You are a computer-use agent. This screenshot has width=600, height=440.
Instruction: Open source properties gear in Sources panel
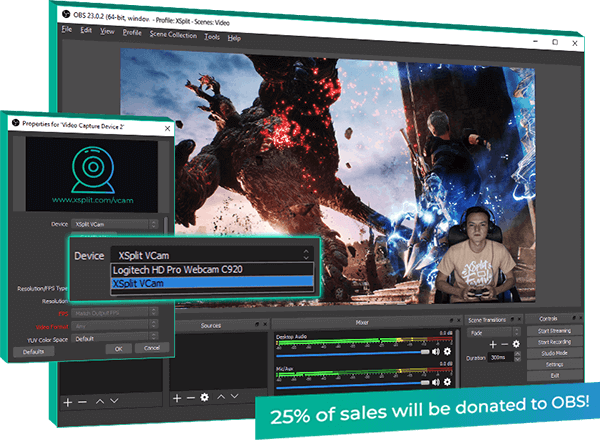(x=205, y=397)
